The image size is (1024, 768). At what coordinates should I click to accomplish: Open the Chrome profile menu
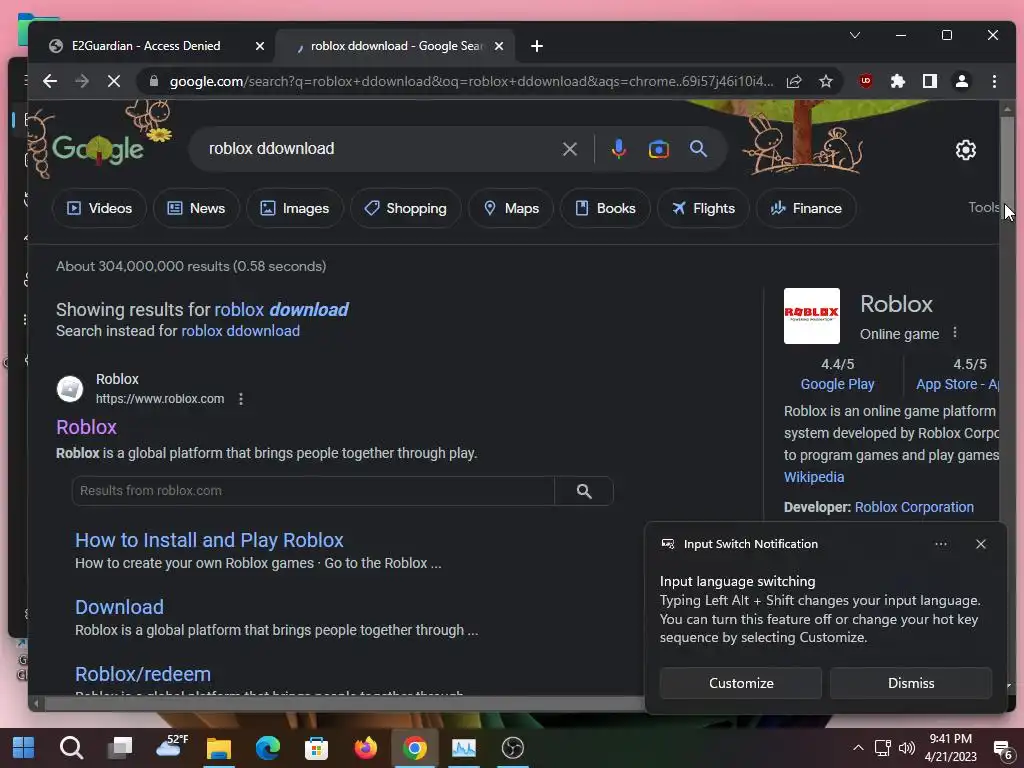tap(962, 82)
